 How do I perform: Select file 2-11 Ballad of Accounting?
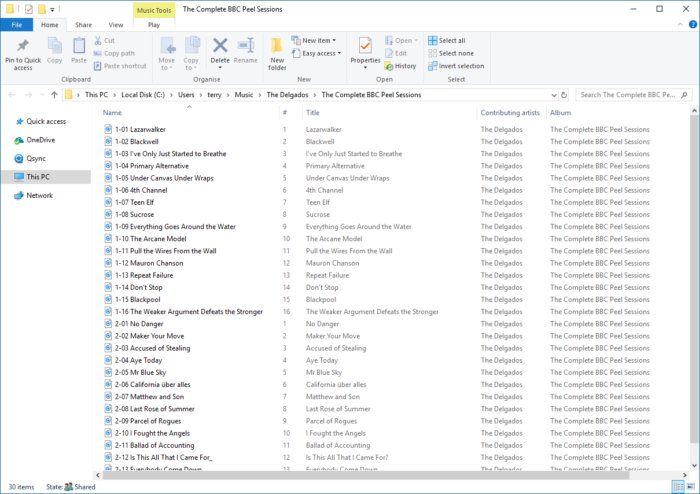pos(154,445)
